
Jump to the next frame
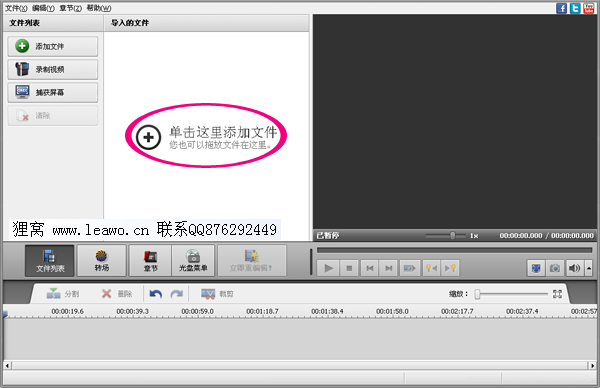pyautogui.click(x=389, y=268)
